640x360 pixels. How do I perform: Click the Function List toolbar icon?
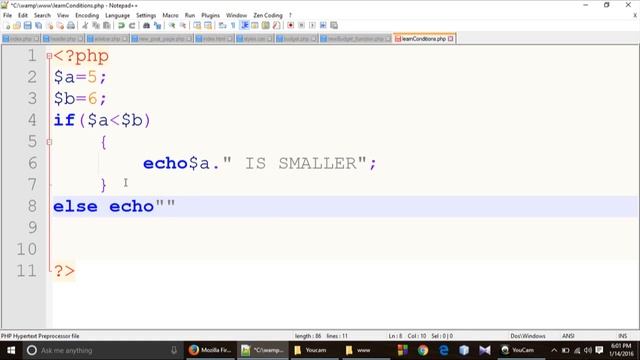click(x=276, y=26)
